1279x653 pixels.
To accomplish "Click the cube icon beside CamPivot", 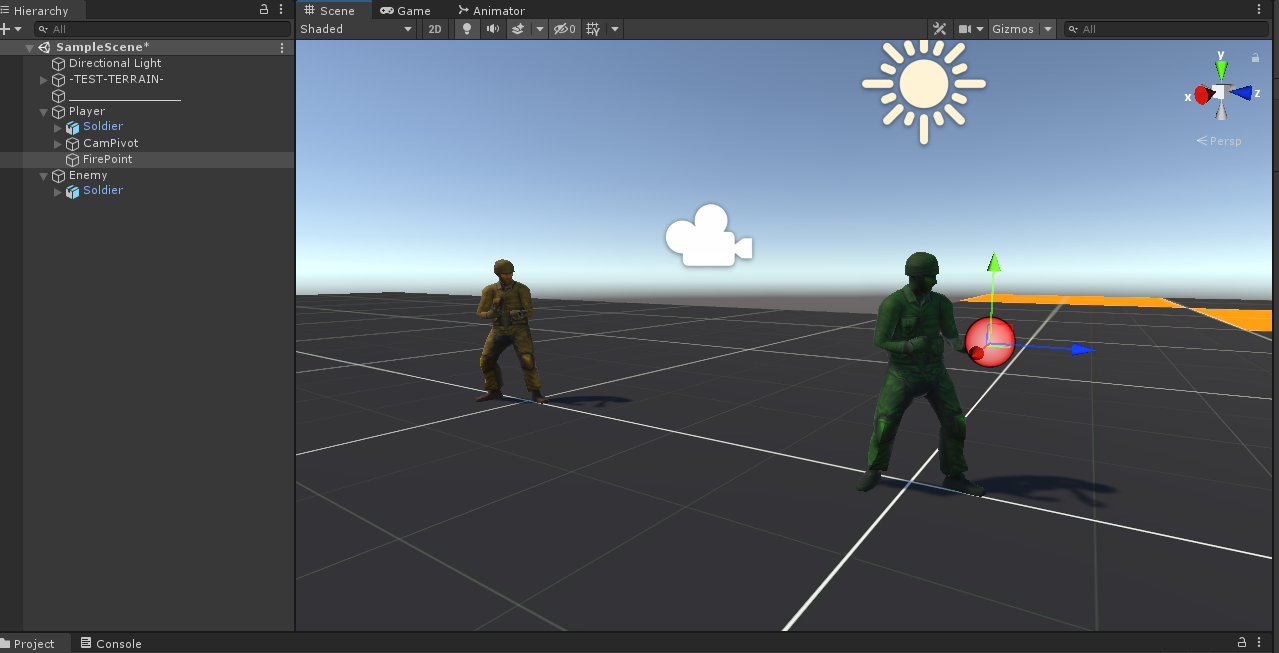I will coord(72,143).
